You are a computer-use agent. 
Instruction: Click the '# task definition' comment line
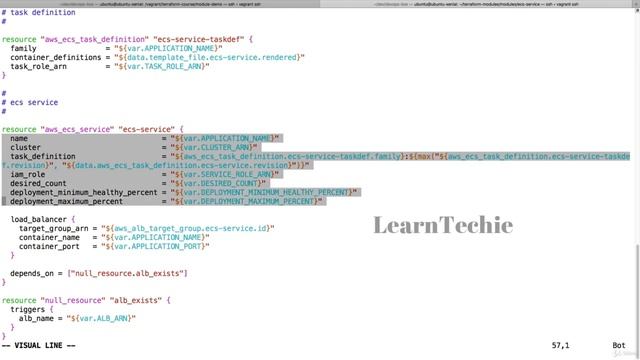tap(39, 13)
